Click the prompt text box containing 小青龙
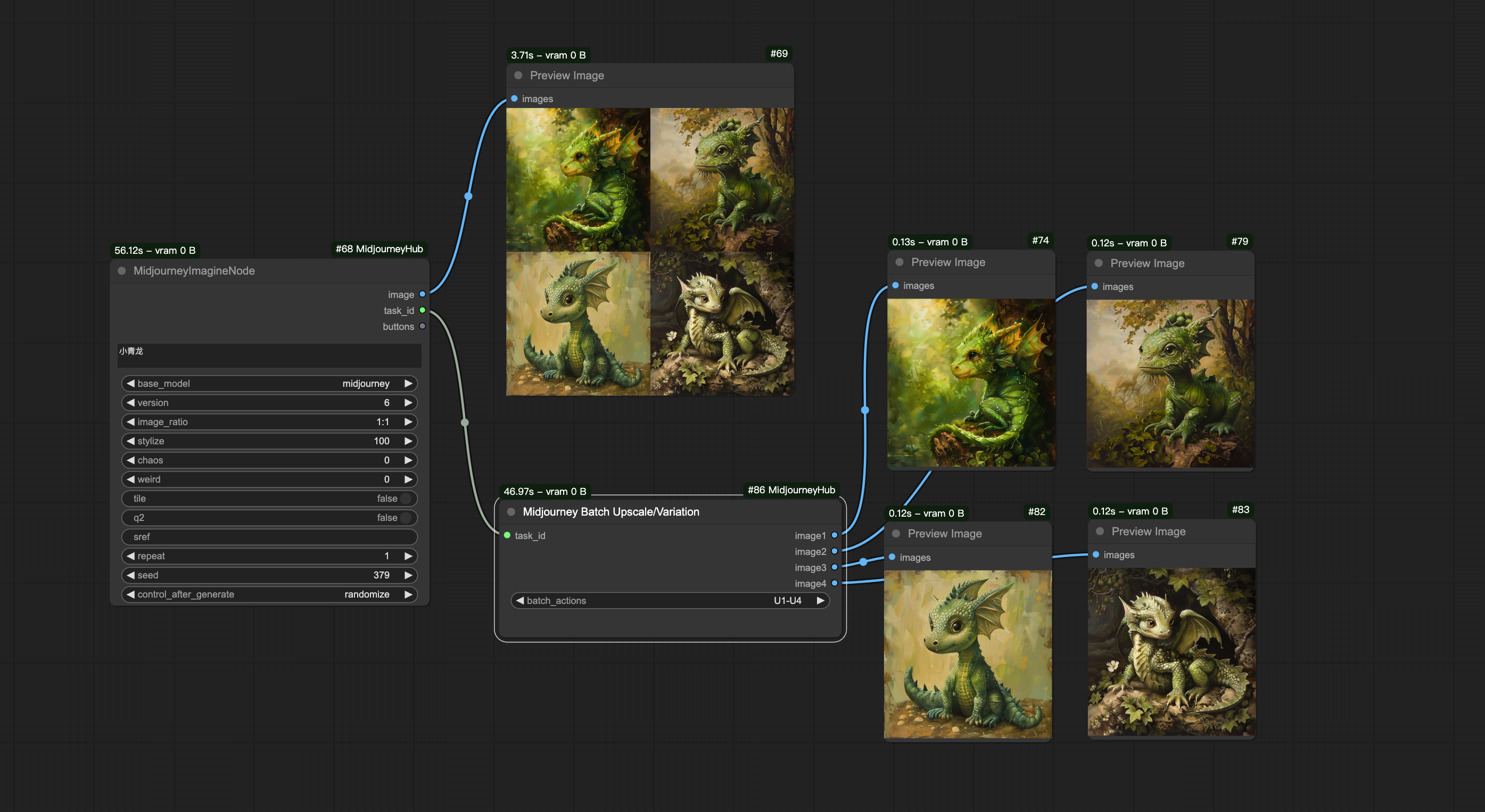Screen dimensions: 1485x812 coord(269,355)
